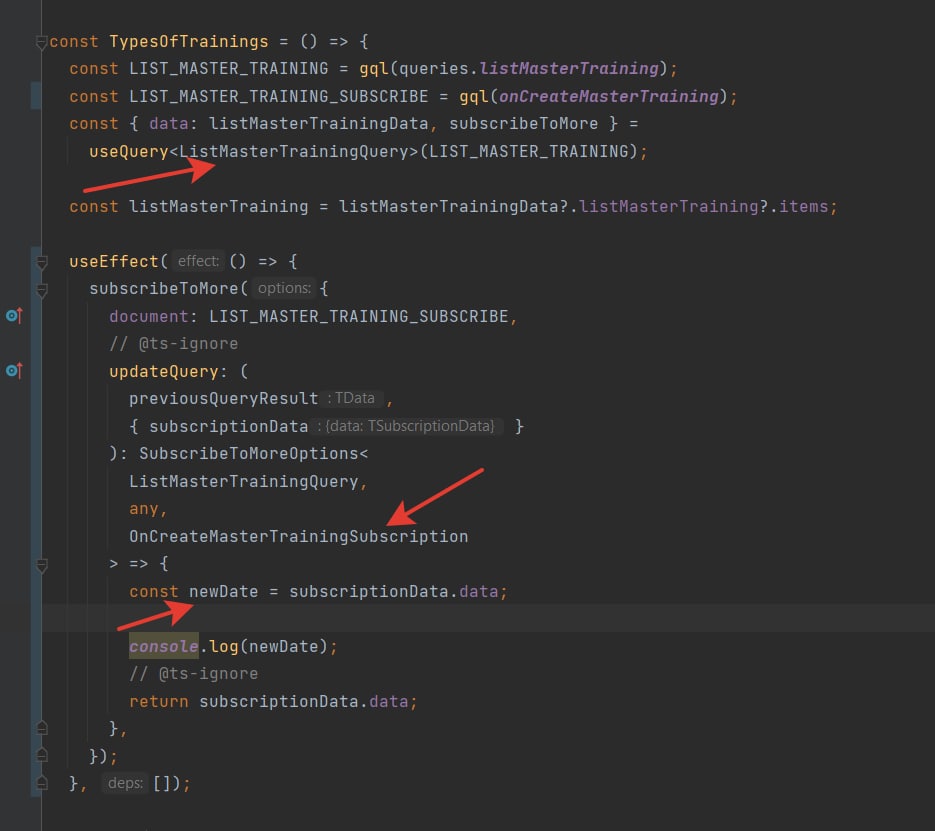
Task: Click onCreateMasterTraining inside gql call
Action: 609,97
